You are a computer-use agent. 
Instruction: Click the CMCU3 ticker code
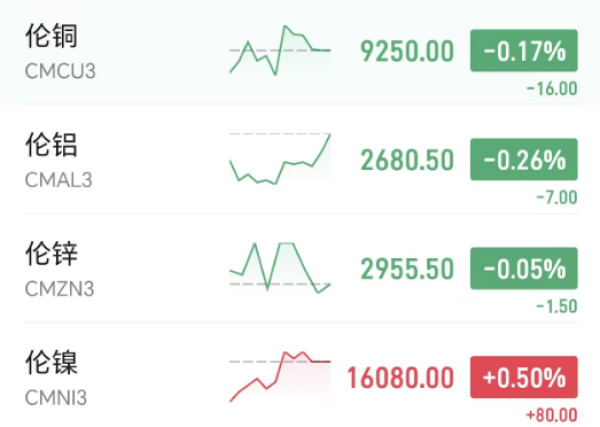click(59, 72)
